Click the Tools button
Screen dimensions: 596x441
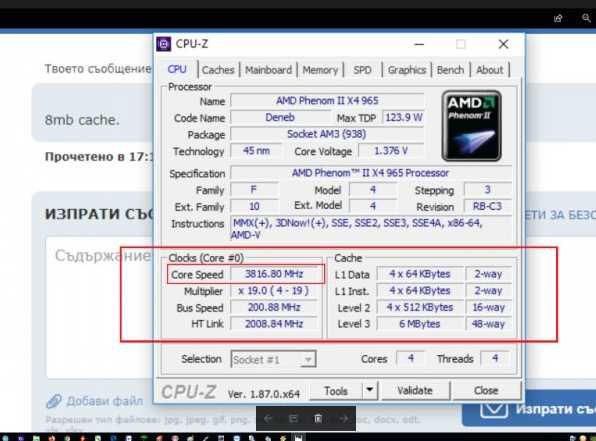coord(336,391)
